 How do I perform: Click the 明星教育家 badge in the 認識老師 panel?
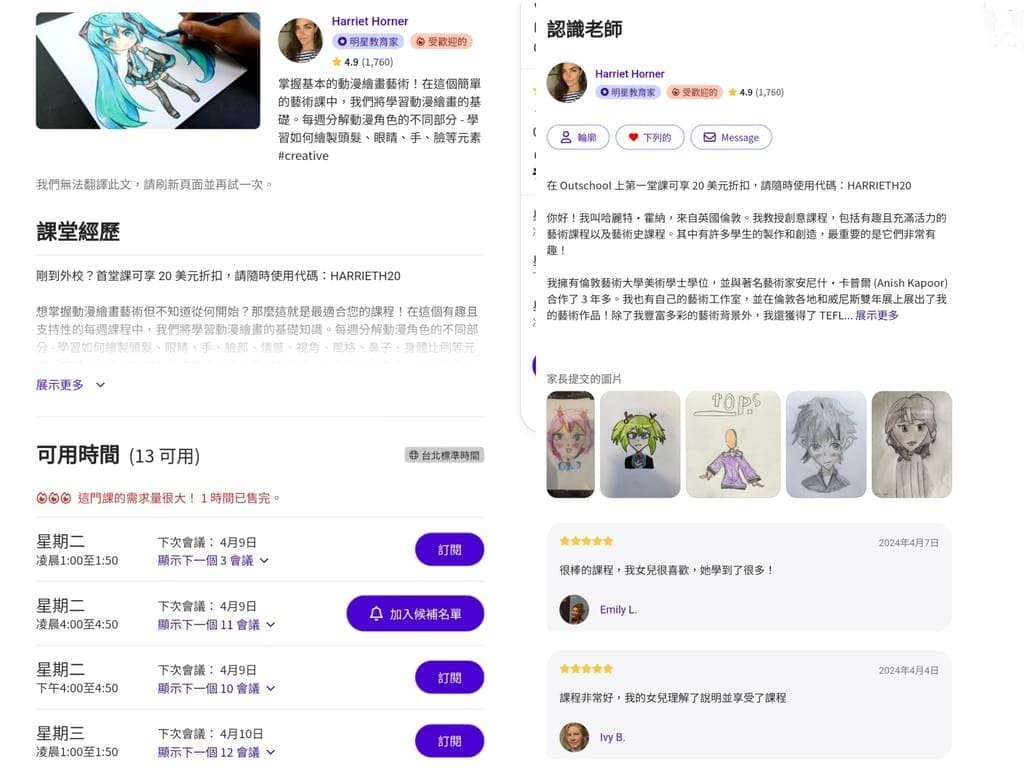click(628, 92)
